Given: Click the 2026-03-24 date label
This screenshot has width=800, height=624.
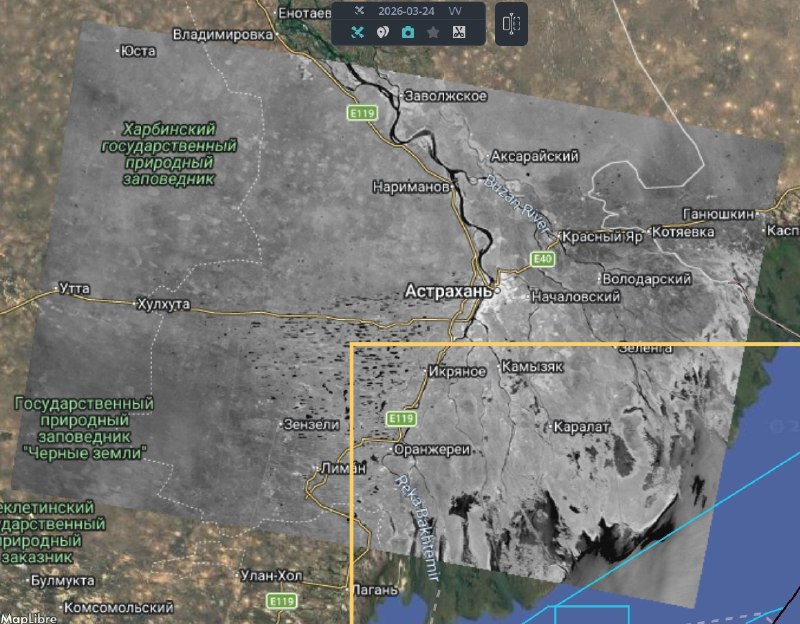Looking at the screenshot, I should (x=405, y=11).
